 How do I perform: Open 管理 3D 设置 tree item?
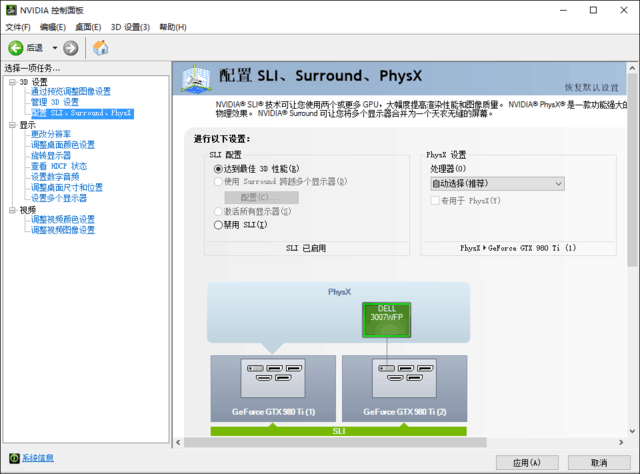click(x=55, y=102)
